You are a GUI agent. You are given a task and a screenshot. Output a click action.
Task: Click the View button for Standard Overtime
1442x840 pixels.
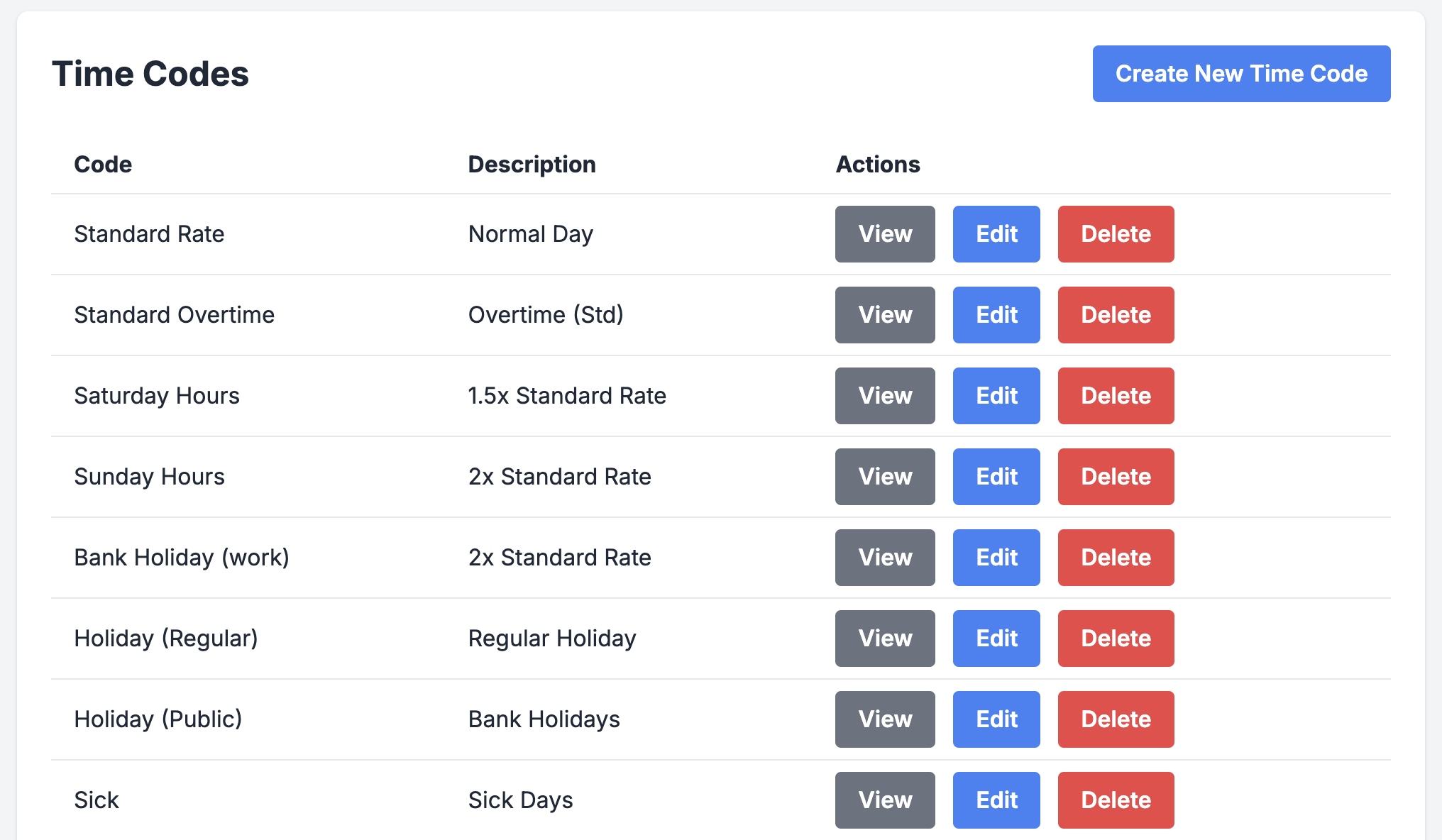885,314
